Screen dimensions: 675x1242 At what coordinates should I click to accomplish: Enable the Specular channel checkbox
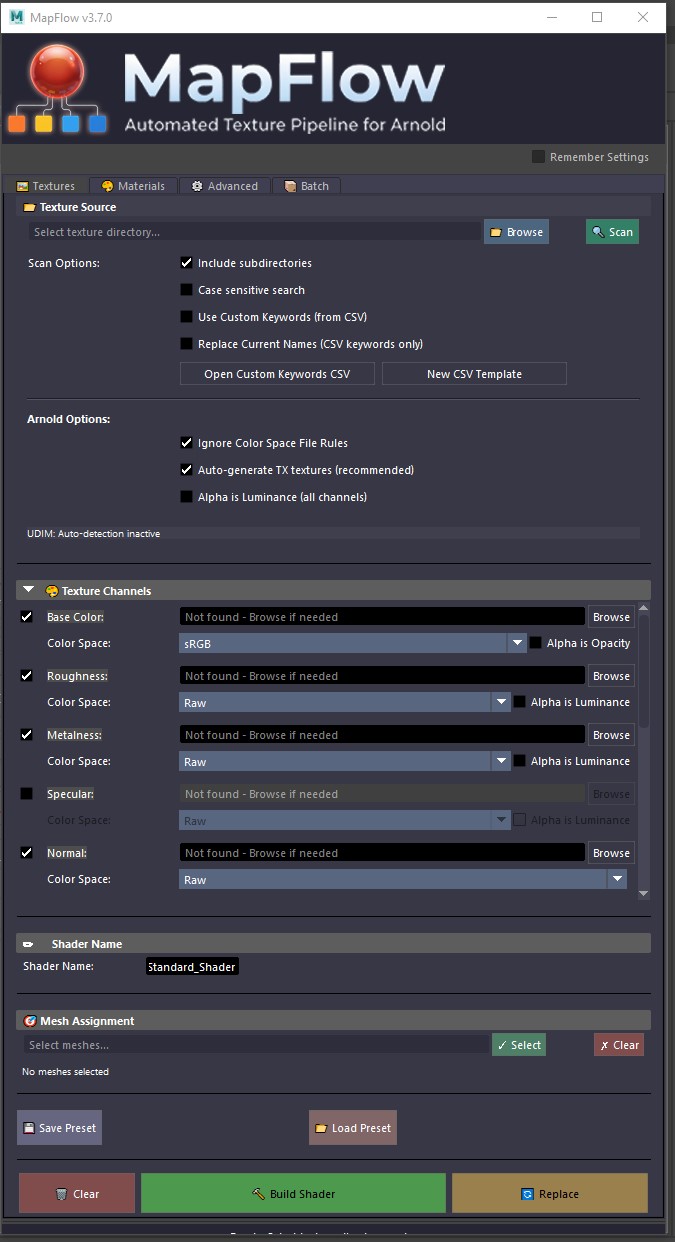pos(27,794)
